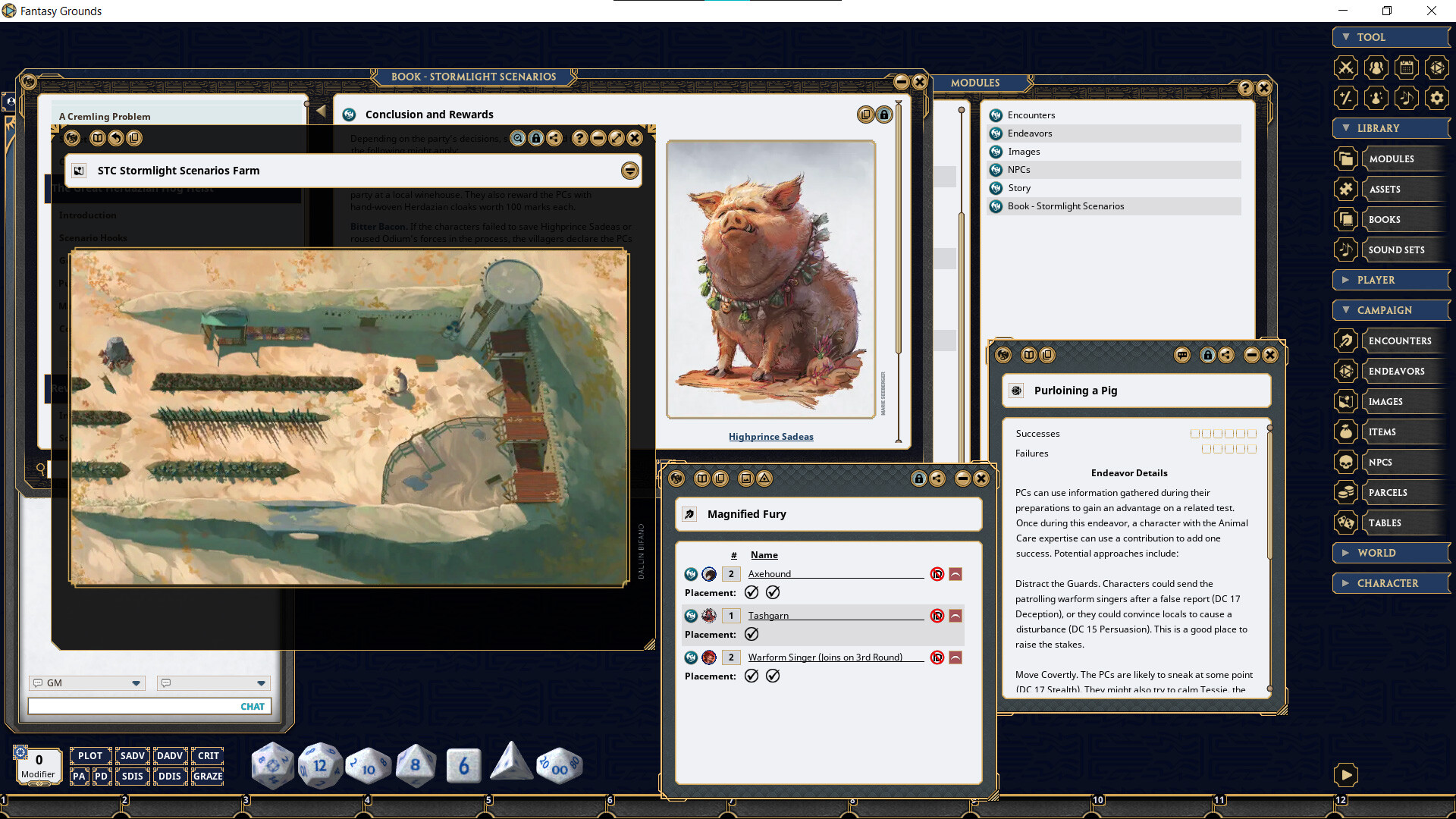Open the Calendar tool
The width and height of the screenshot is (1456, 819).
point(1407,67)
